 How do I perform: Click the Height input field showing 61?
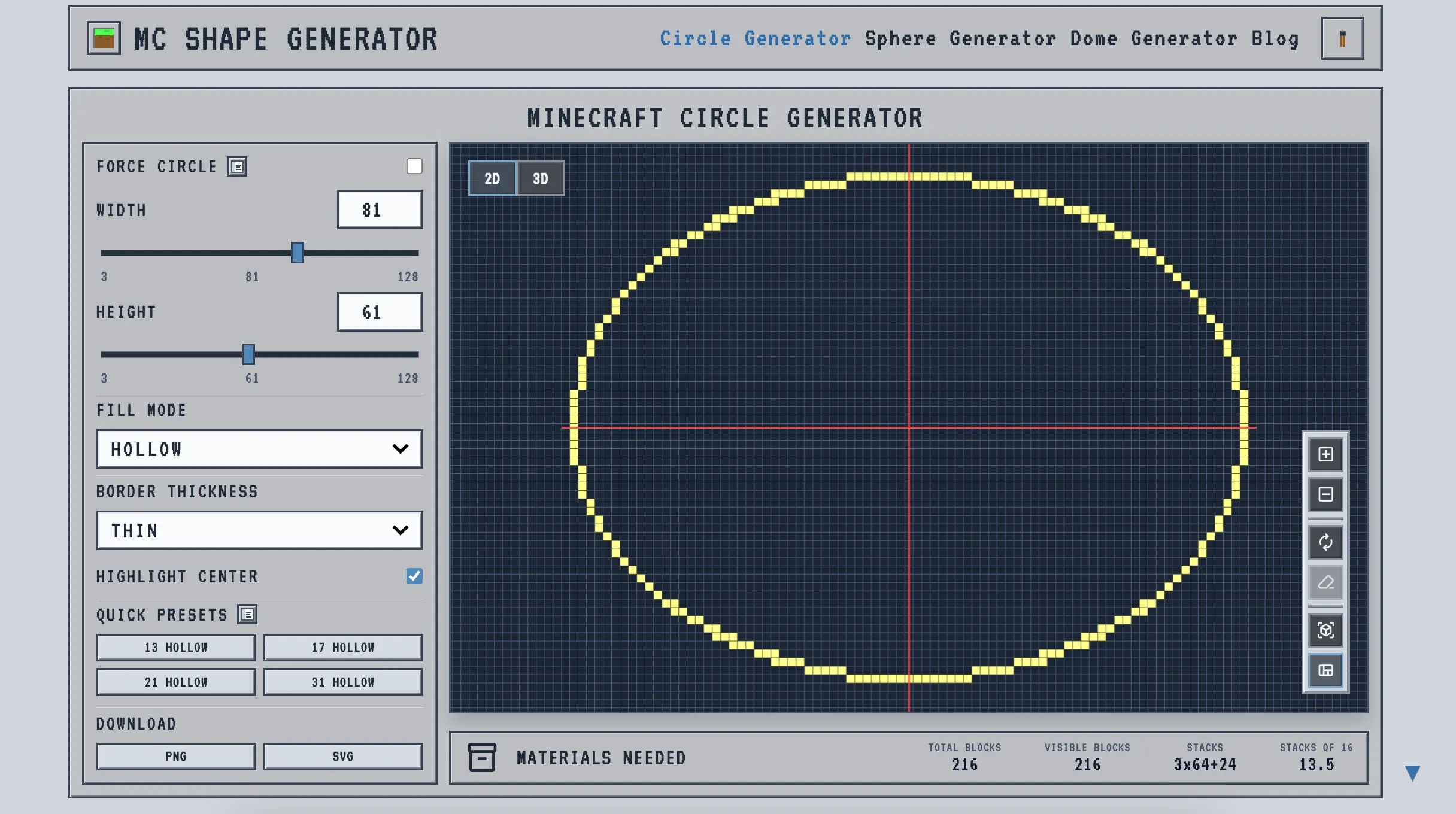pos(380,312)
